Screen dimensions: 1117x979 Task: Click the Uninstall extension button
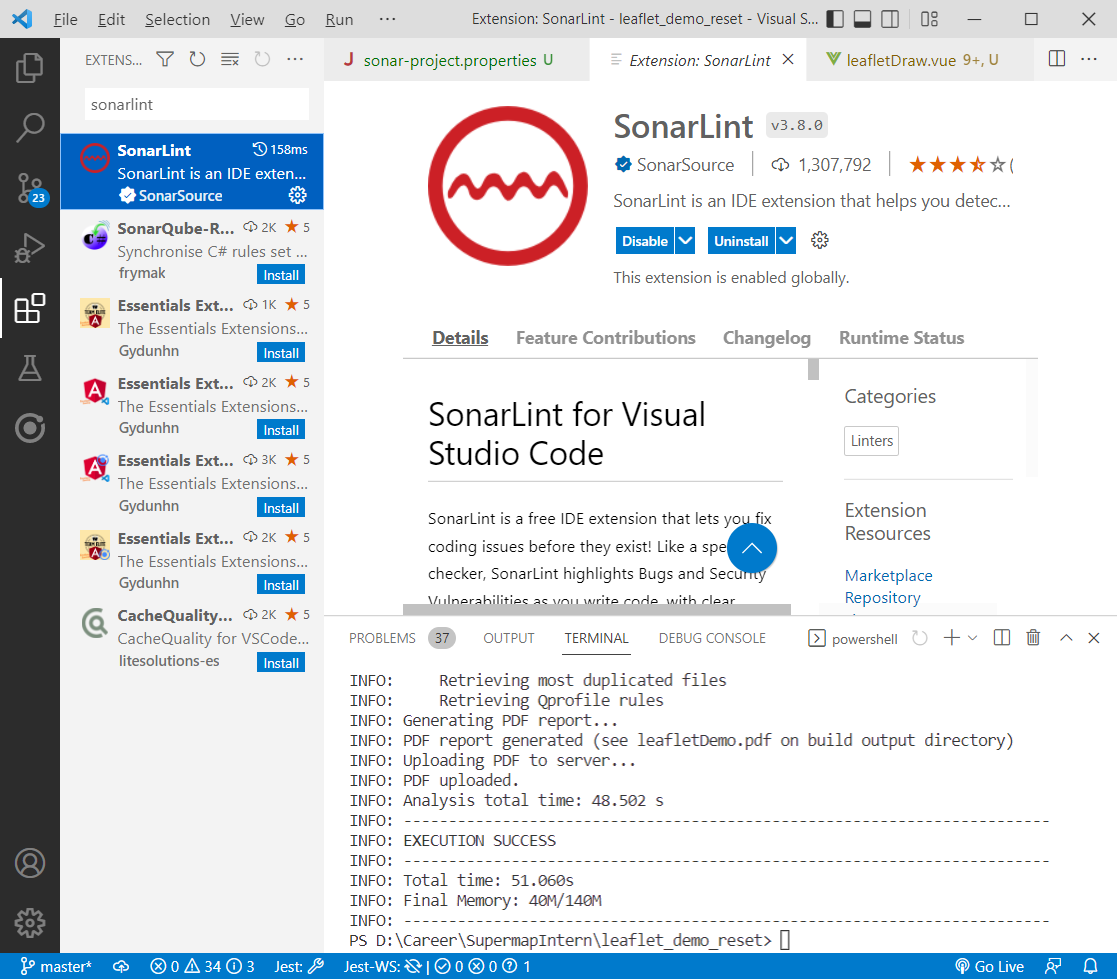click(741, 241)
